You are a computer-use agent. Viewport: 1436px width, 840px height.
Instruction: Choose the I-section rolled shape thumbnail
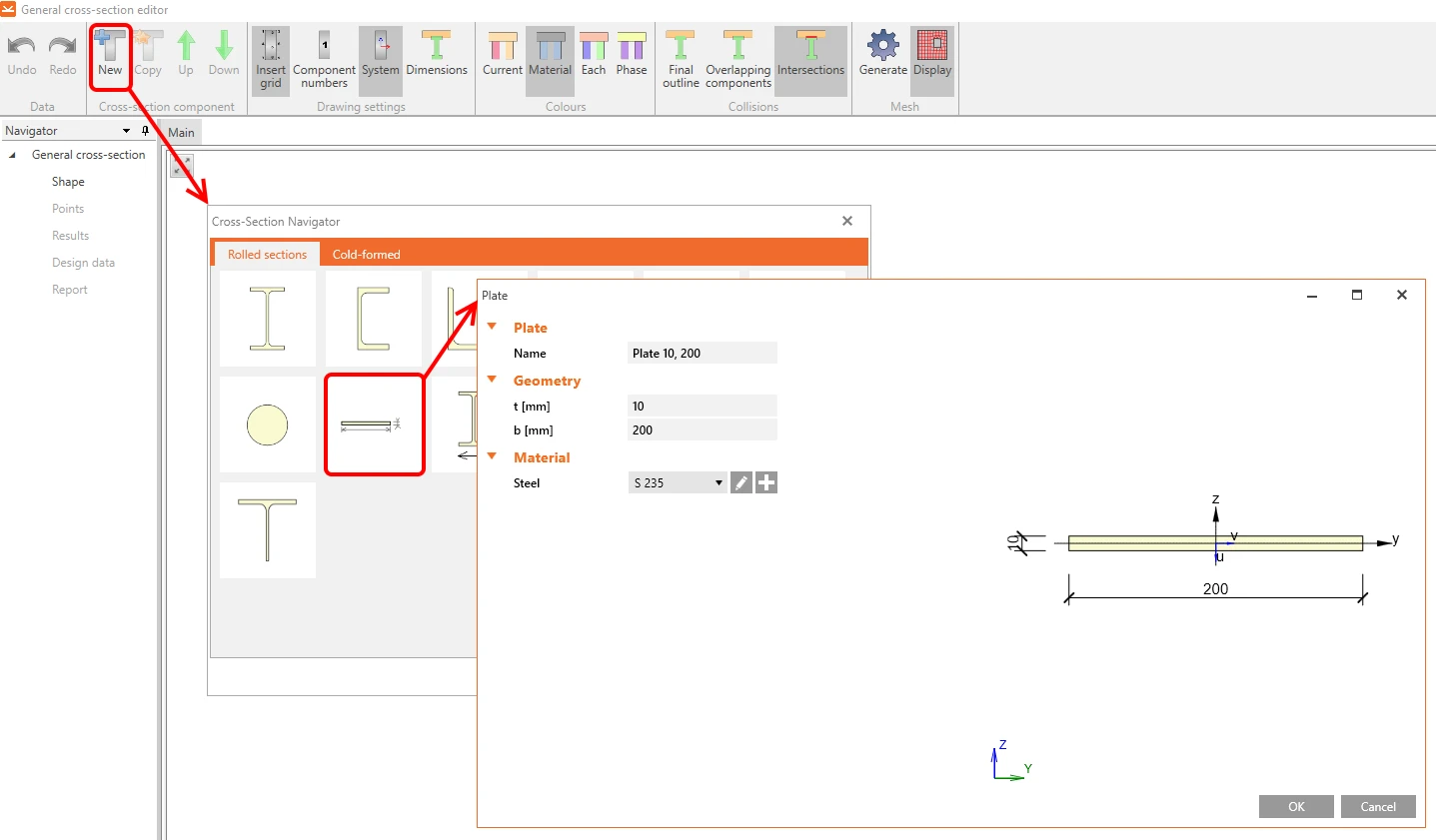(267, 319)
